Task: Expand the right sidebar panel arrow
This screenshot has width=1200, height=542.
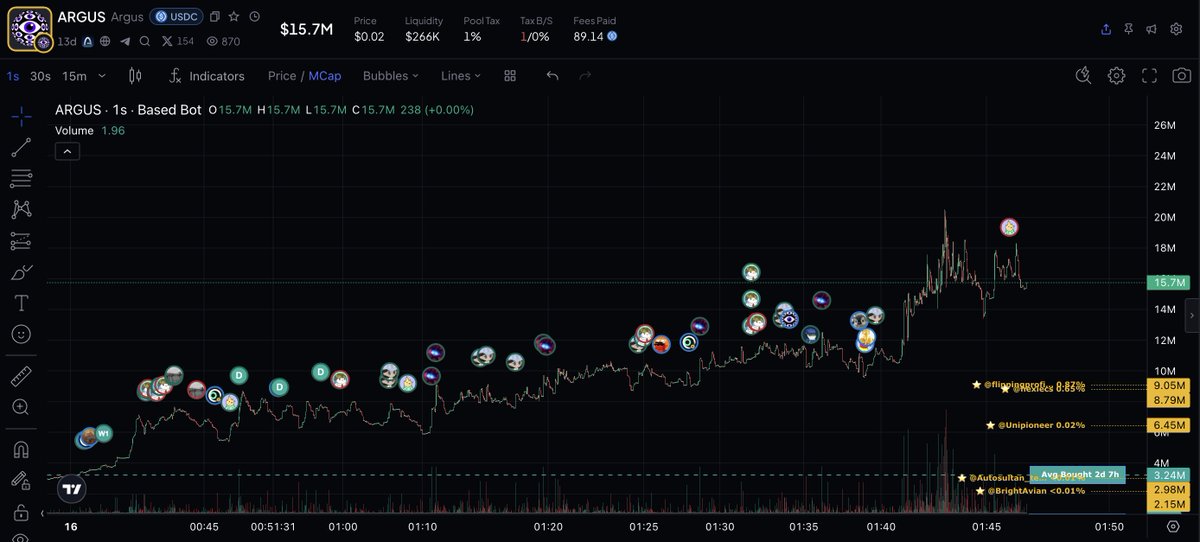Action: (x=1191, y=315)
